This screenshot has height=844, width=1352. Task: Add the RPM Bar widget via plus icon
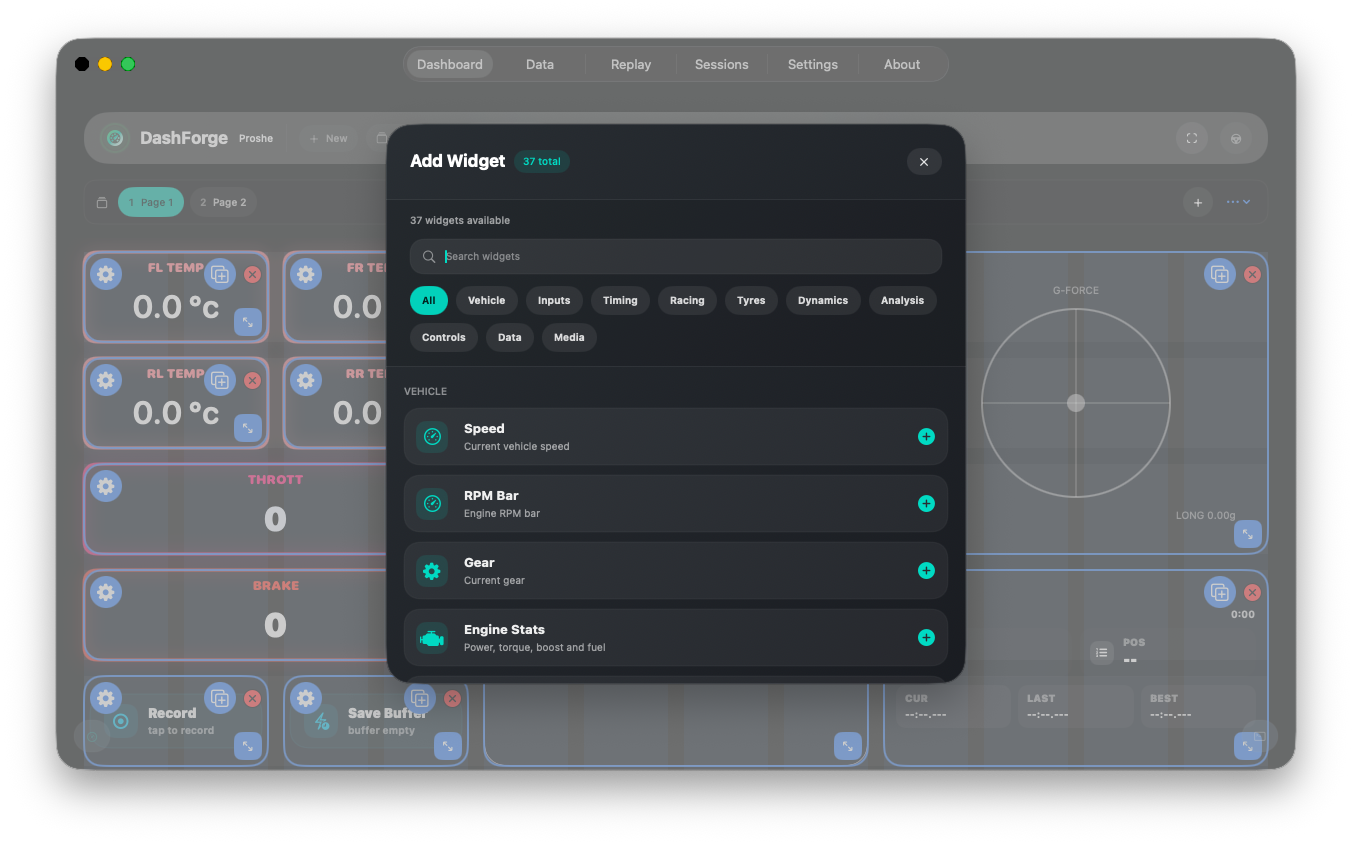[x=926, y=503]
